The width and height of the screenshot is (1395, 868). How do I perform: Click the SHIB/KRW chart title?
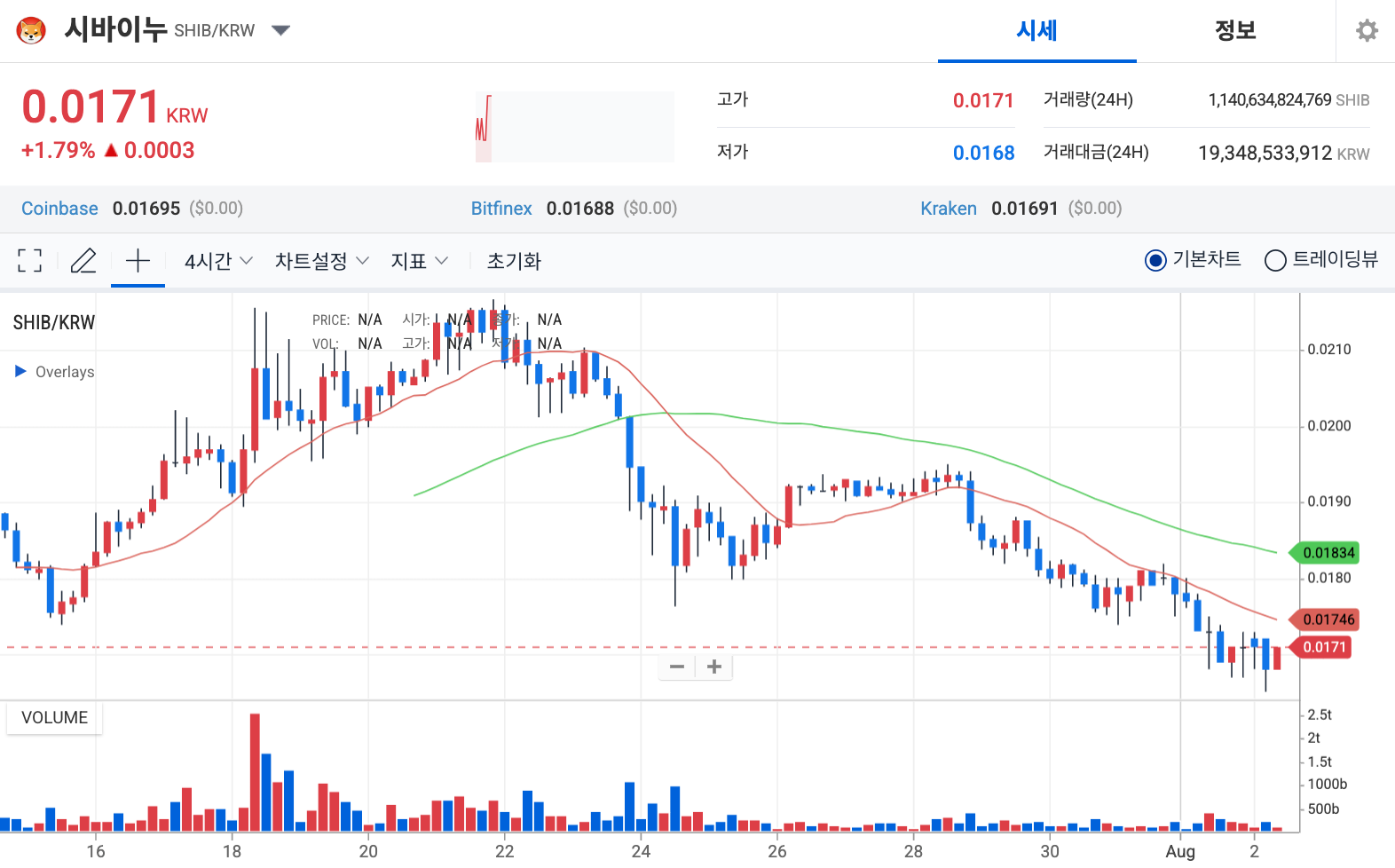click(x=54, y=322)
